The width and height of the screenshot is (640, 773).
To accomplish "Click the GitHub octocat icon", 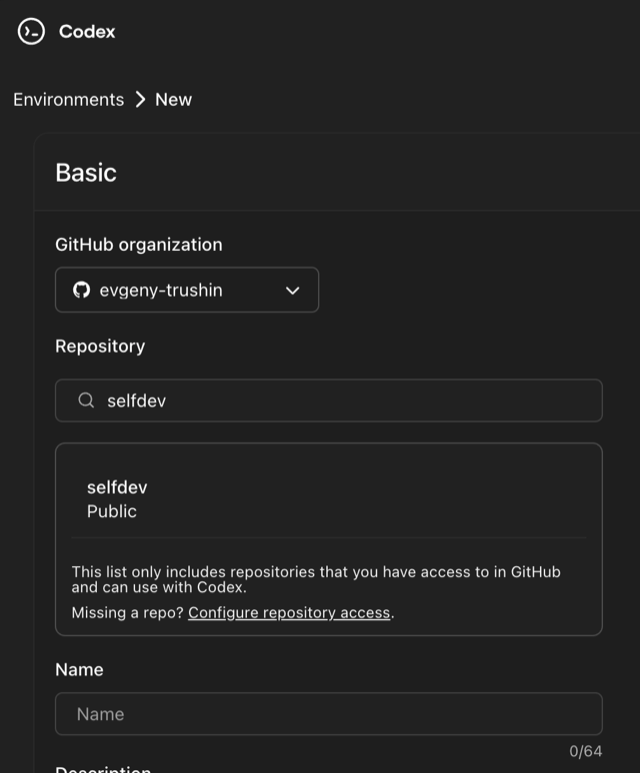I will [81, 290].
